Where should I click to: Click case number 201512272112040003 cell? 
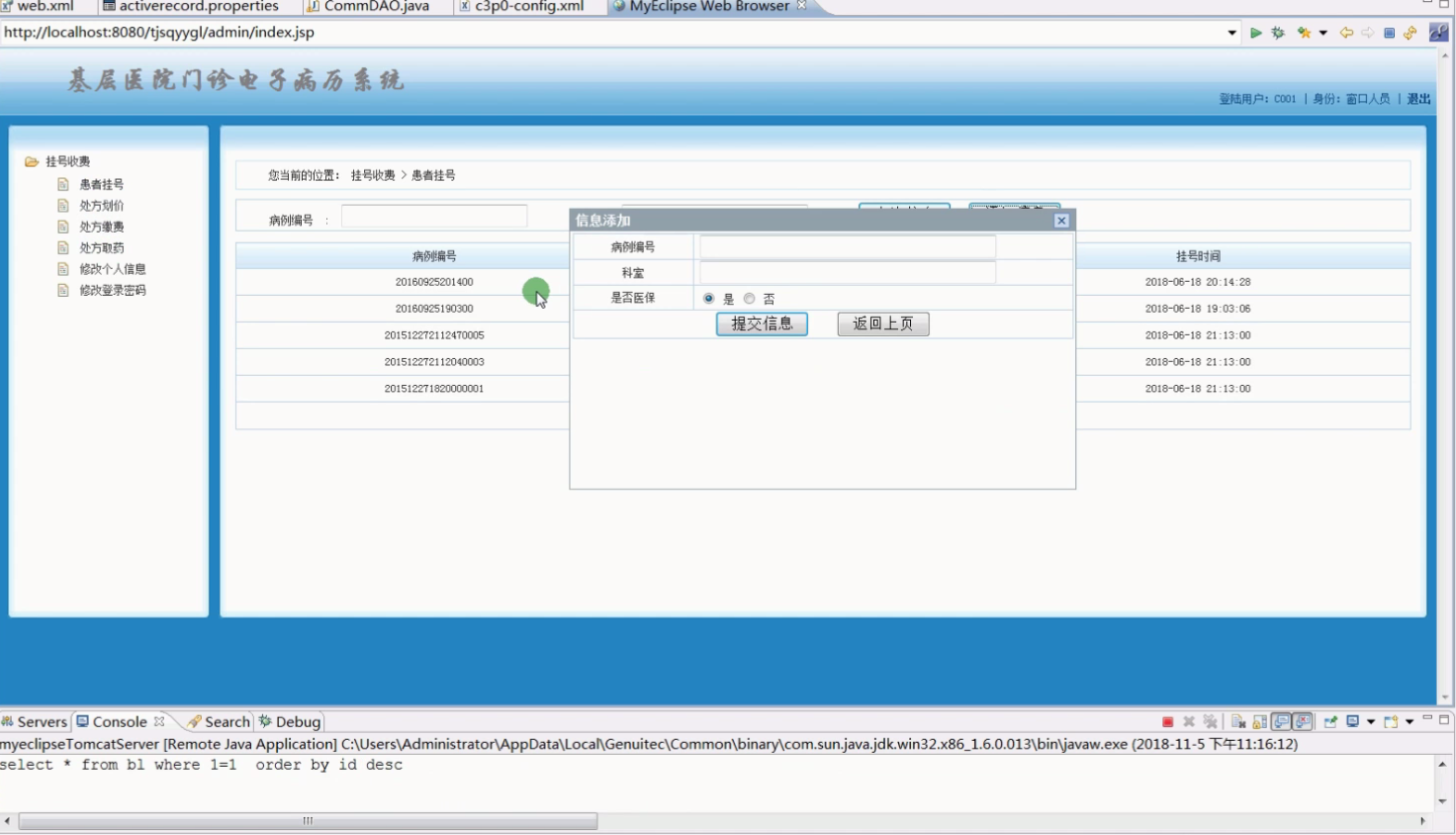pyautogui.click(x=434, y=362)
